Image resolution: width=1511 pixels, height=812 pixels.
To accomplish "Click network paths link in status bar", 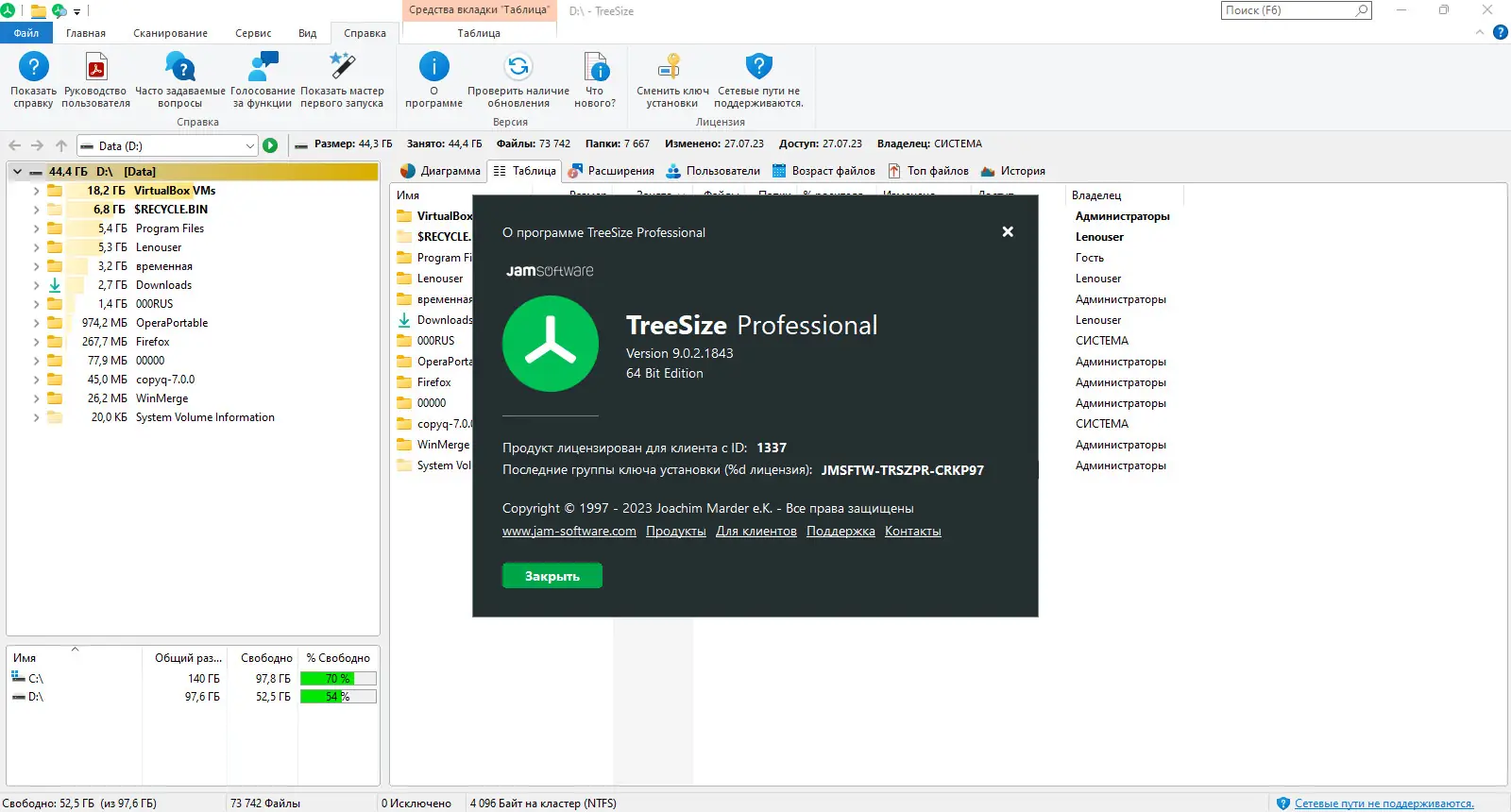I will [1384, 804].
